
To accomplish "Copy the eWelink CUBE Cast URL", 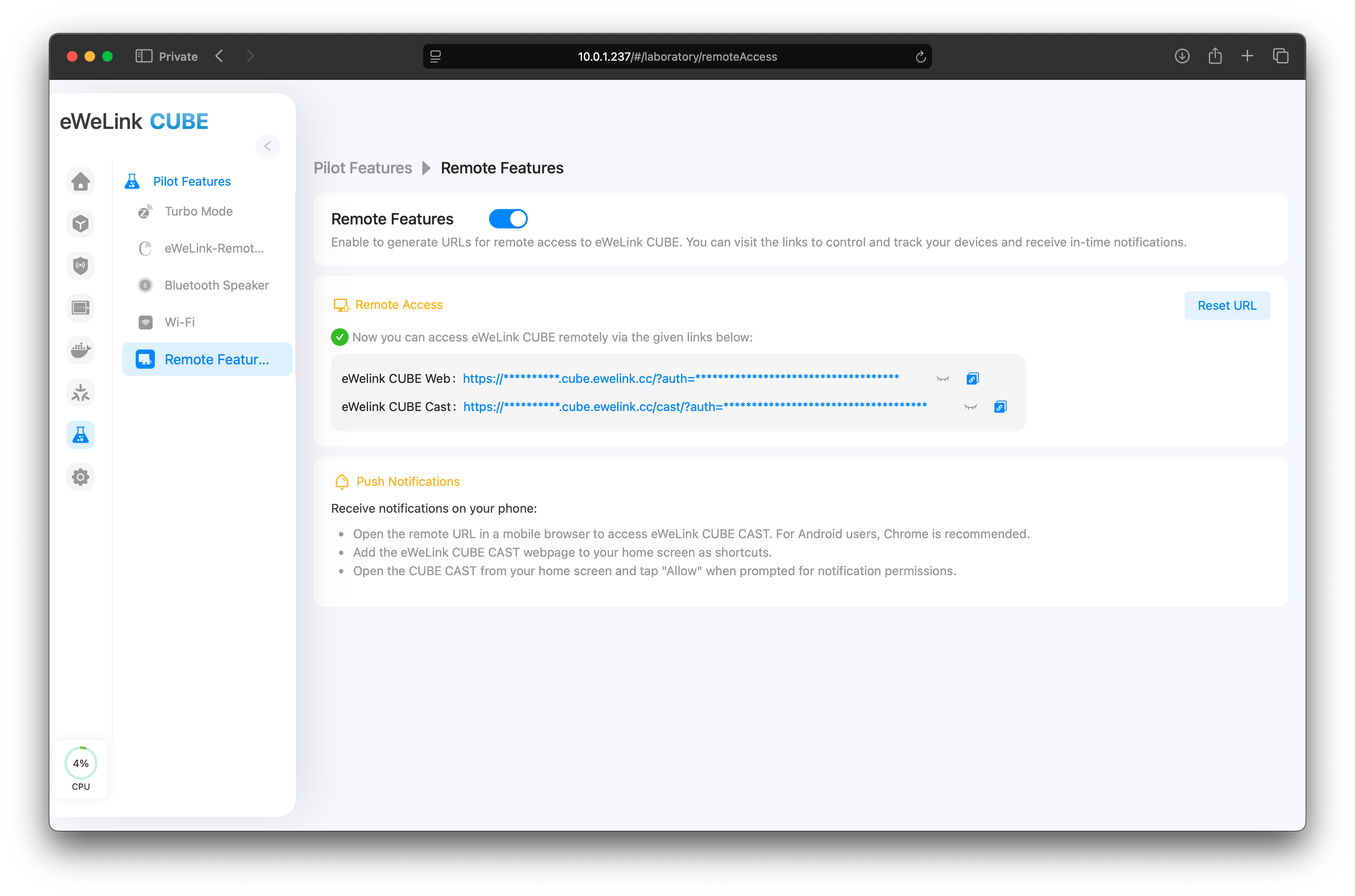I will tap(1000, 407).
